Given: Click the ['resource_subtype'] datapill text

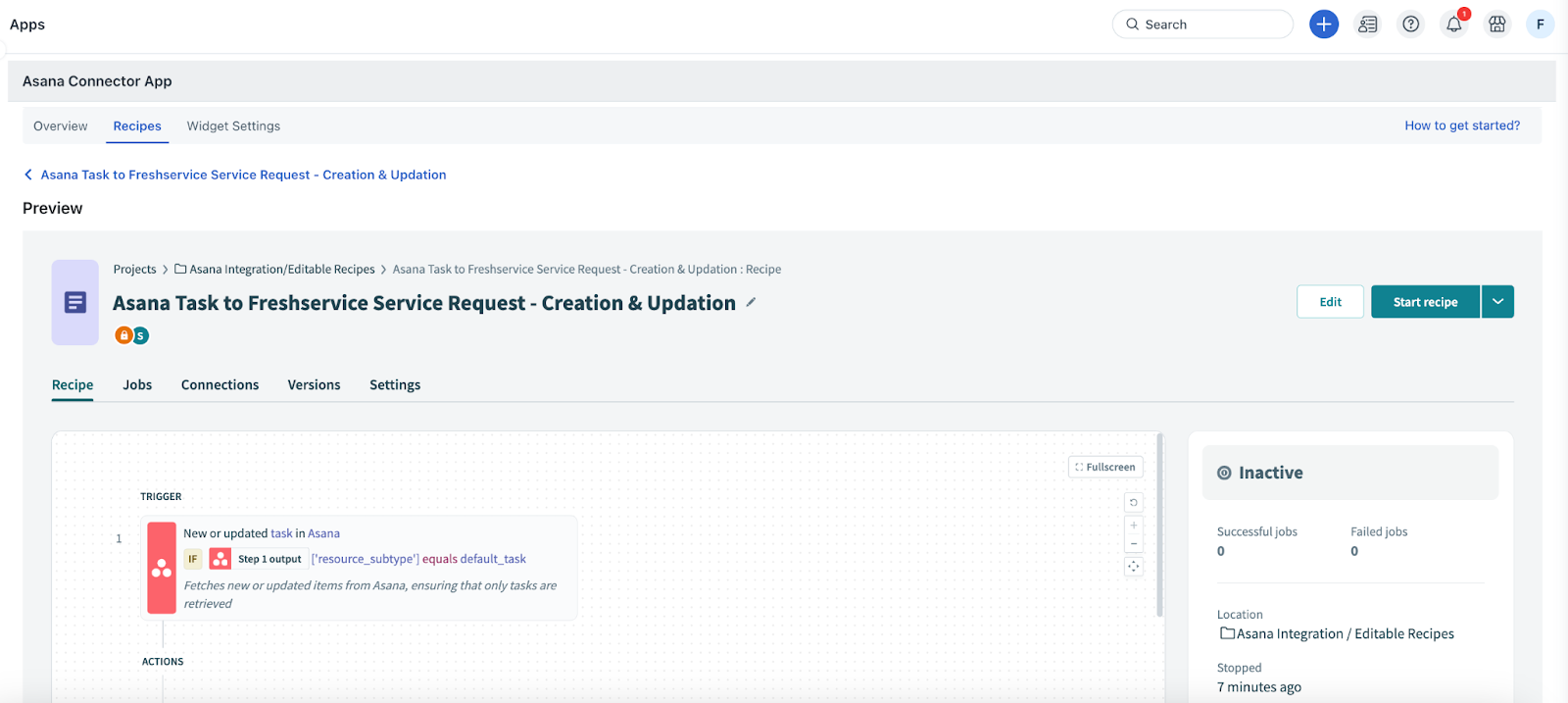Looking at the screenshot, I should click(365, 559).
